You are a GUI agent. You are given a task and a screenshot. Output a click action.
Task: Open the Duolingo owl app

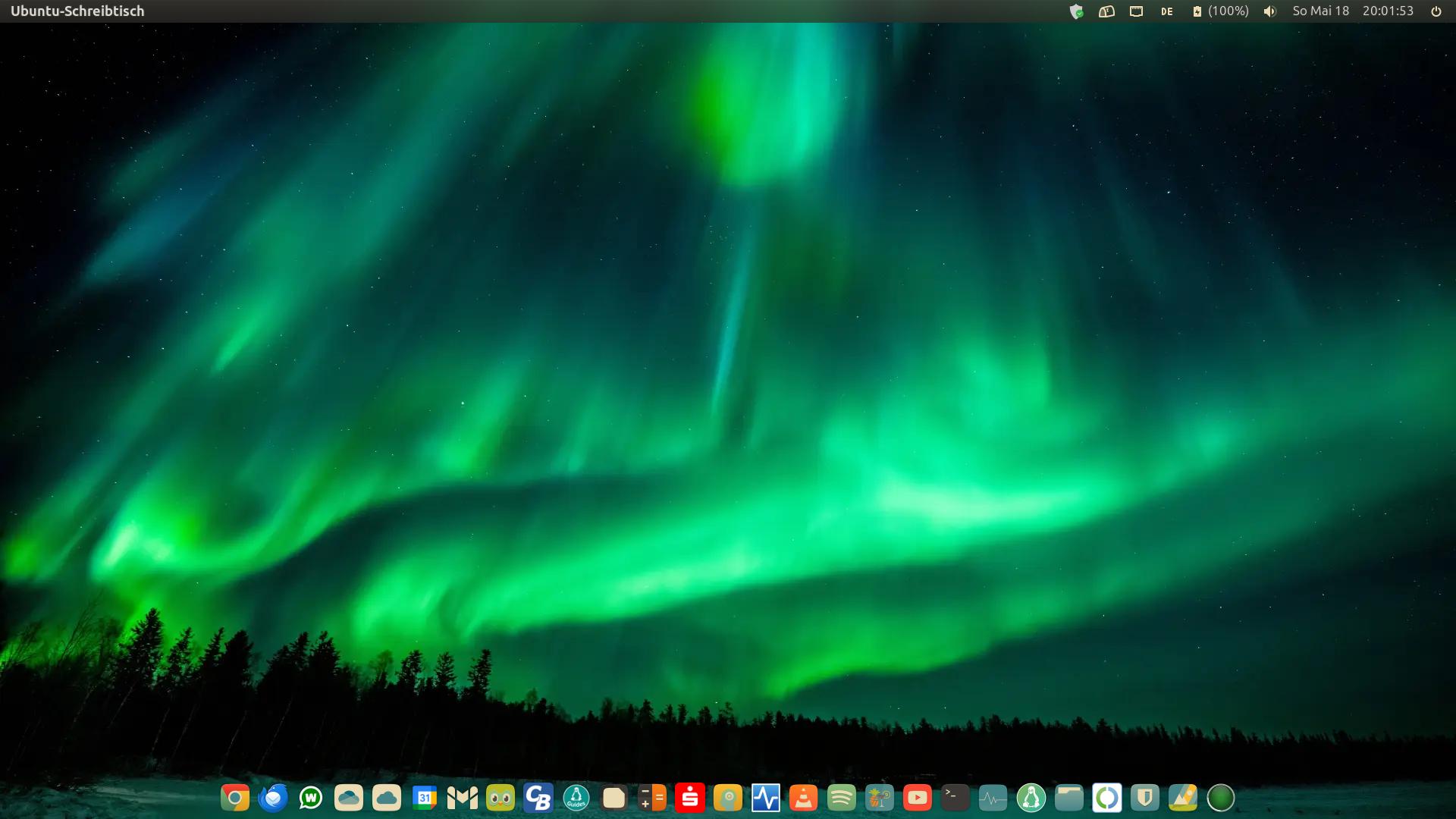click(x=500, y=798)
